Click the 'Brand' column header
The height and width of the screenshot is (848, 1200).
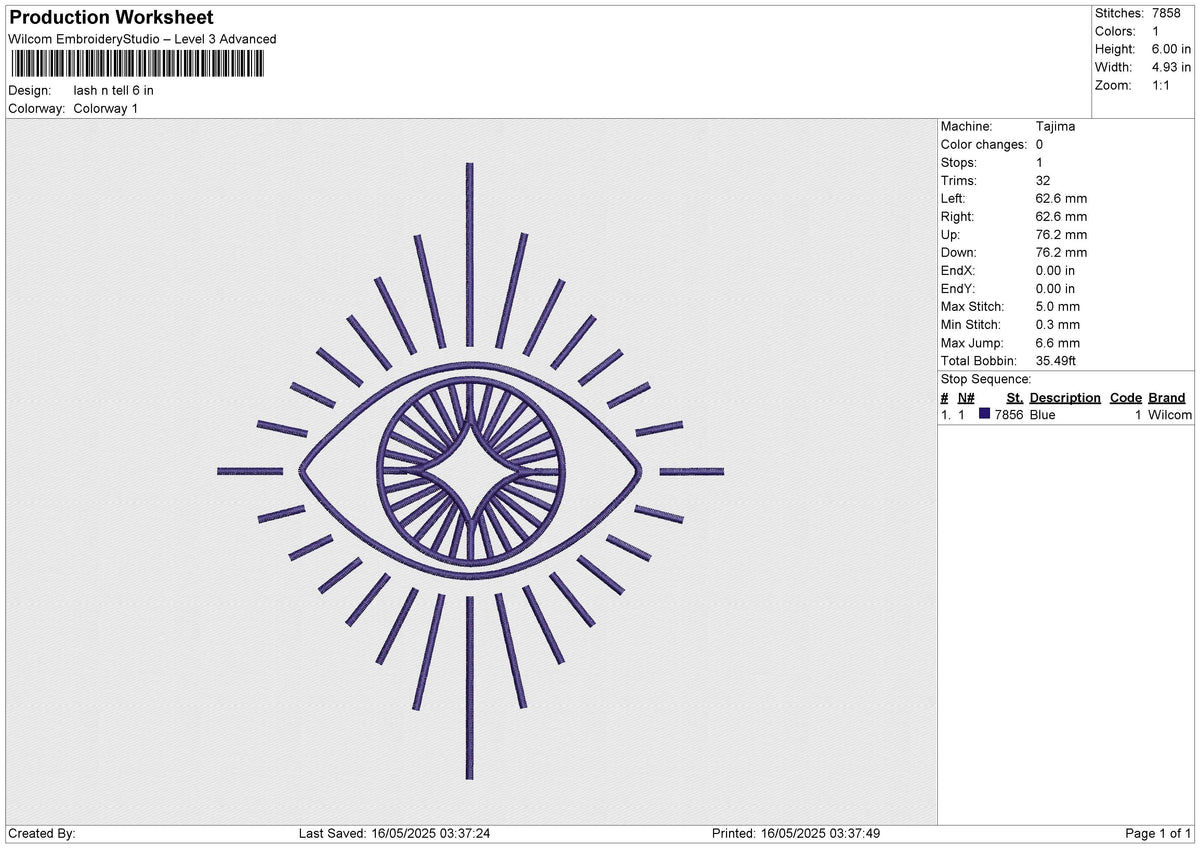tap(1167, 397)
